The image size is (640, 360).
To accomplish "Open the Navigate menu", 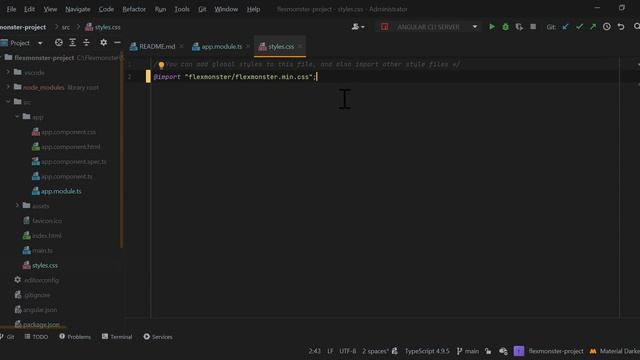I will [x=78, y=9].
